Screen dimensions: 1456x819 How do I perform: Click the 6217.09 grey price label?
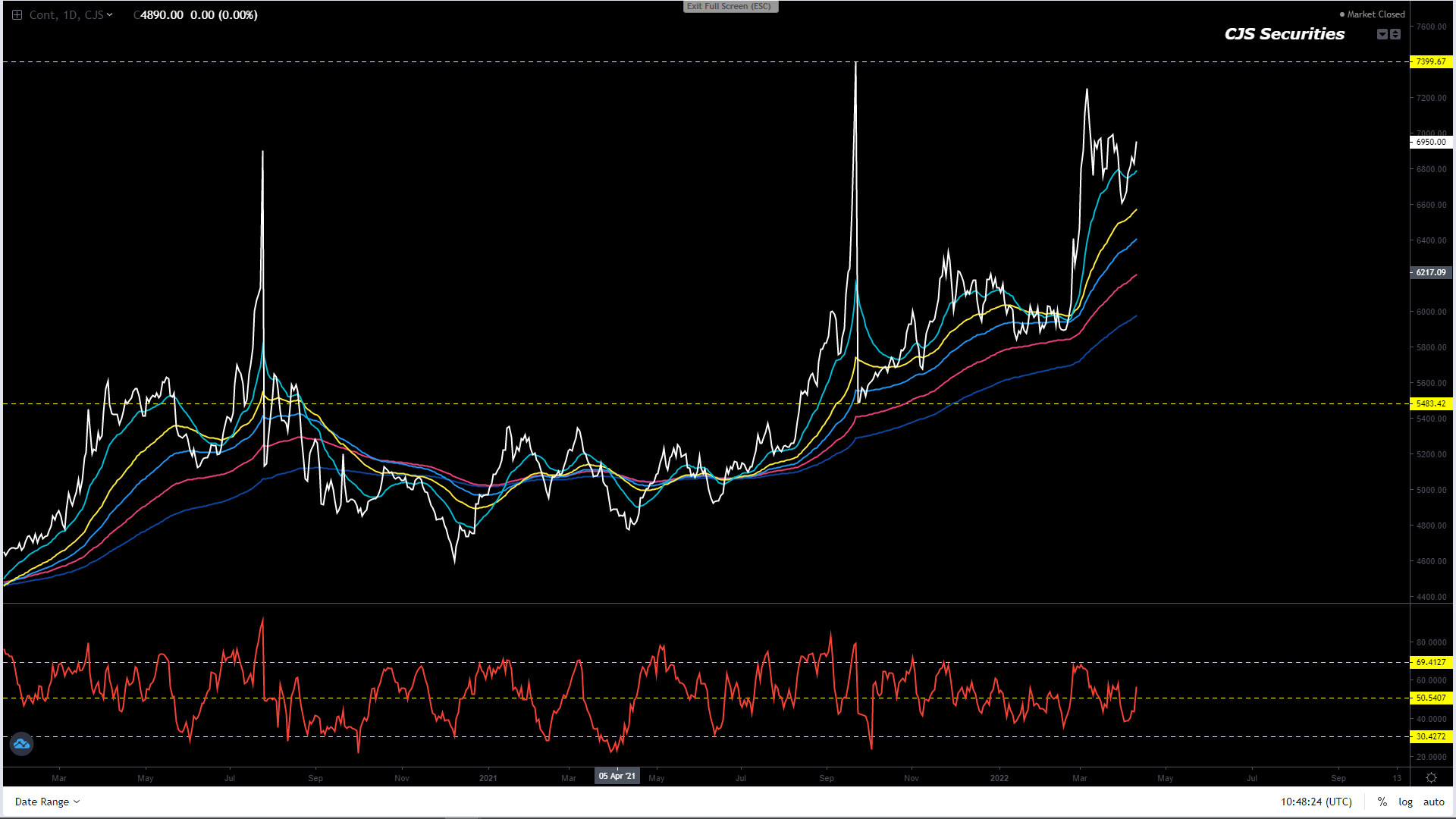1430,272
